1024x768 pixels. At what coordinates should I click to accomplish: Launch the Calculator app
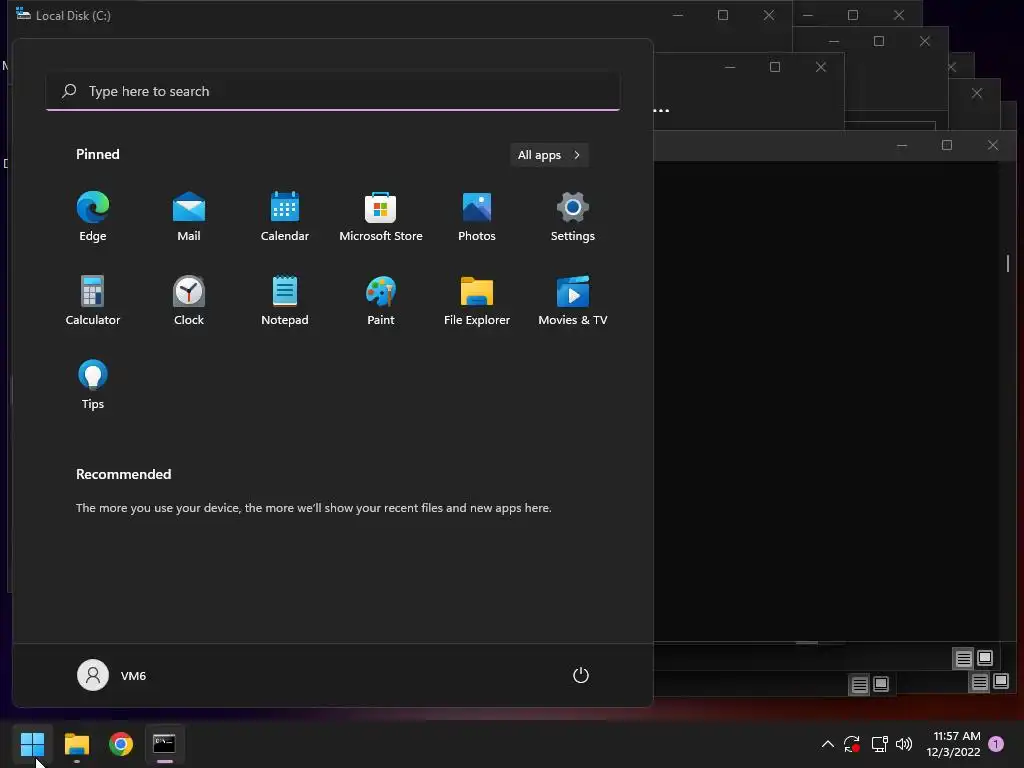click(93, 300)
